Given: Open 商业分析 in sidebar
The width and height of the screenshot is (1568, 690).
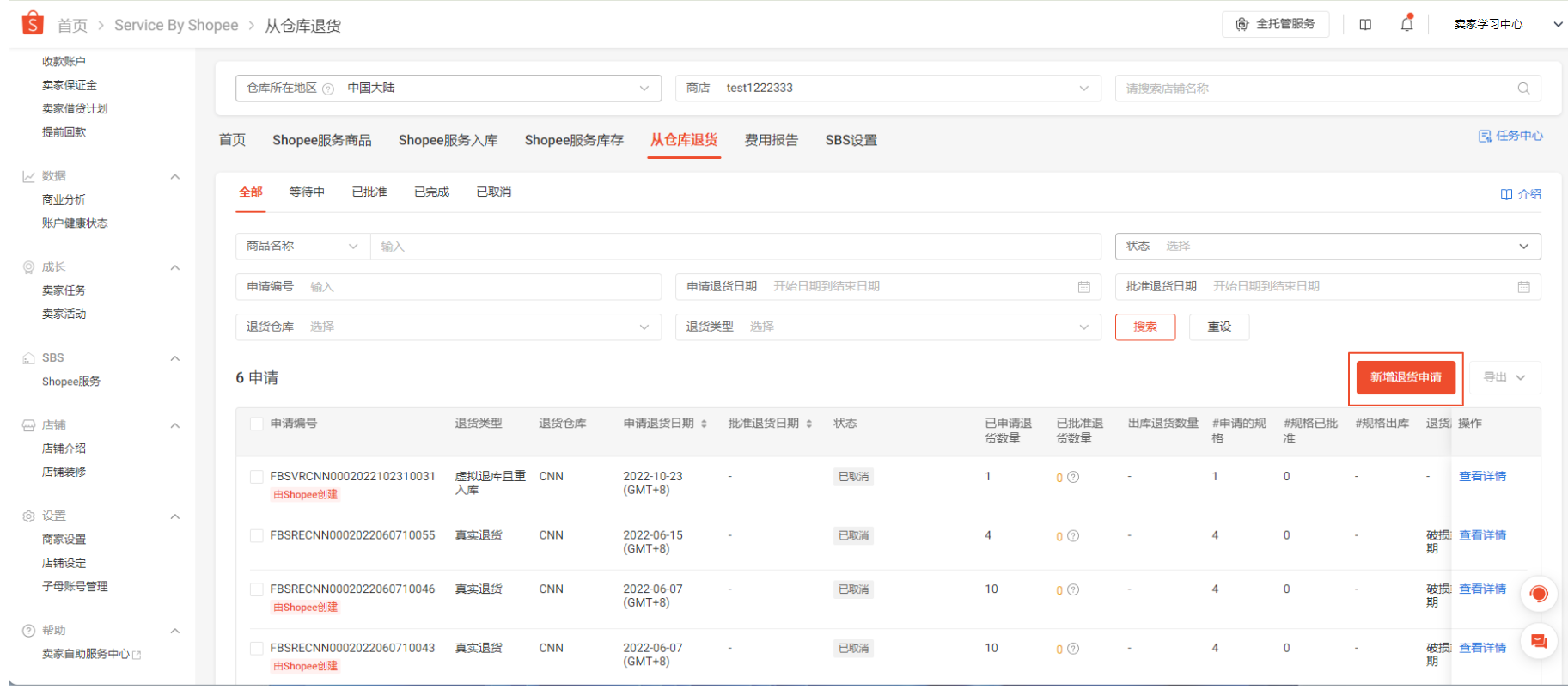Looking at the screenshot, I should (64, 200).
